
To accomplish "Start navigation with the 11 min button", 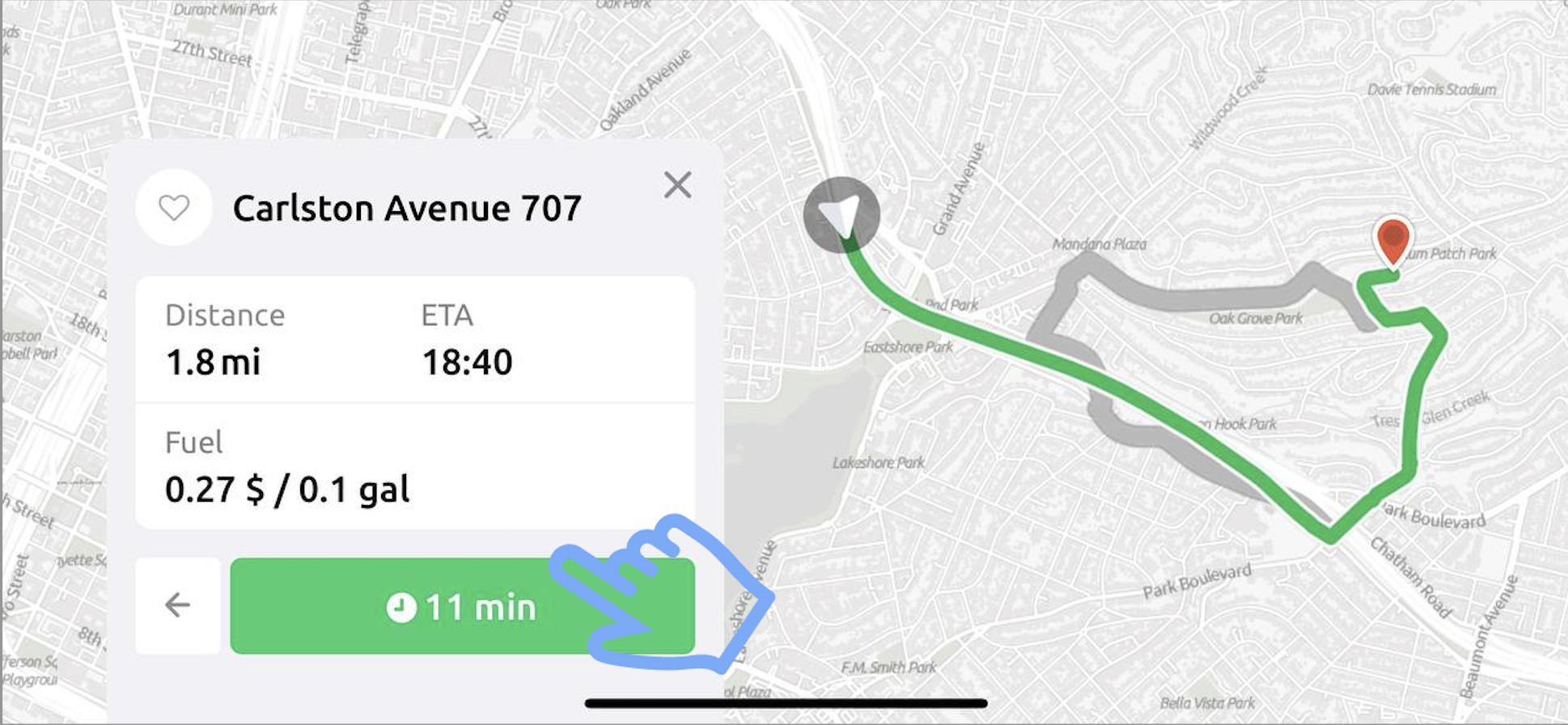I will click(462, 606).
